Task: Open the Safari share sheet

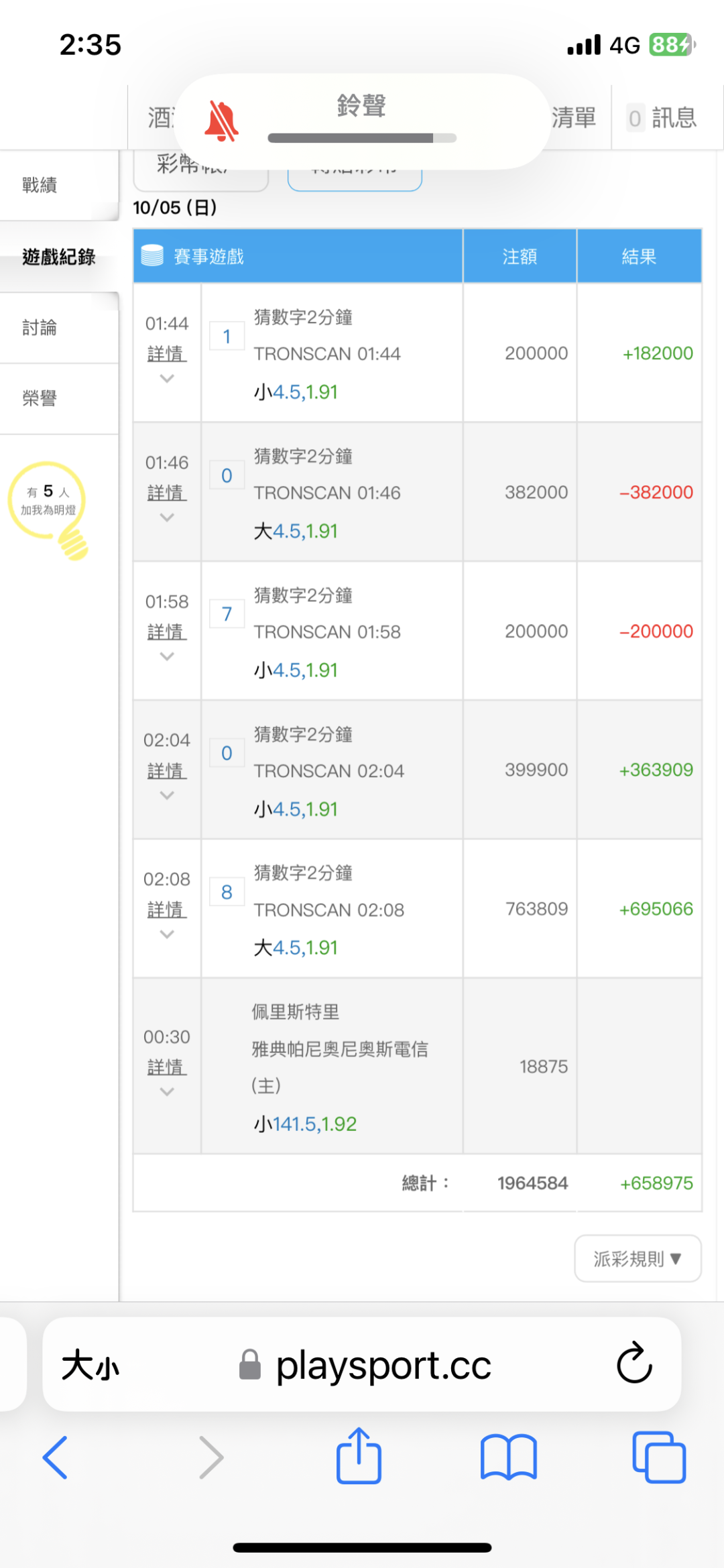Action: 359,1455
